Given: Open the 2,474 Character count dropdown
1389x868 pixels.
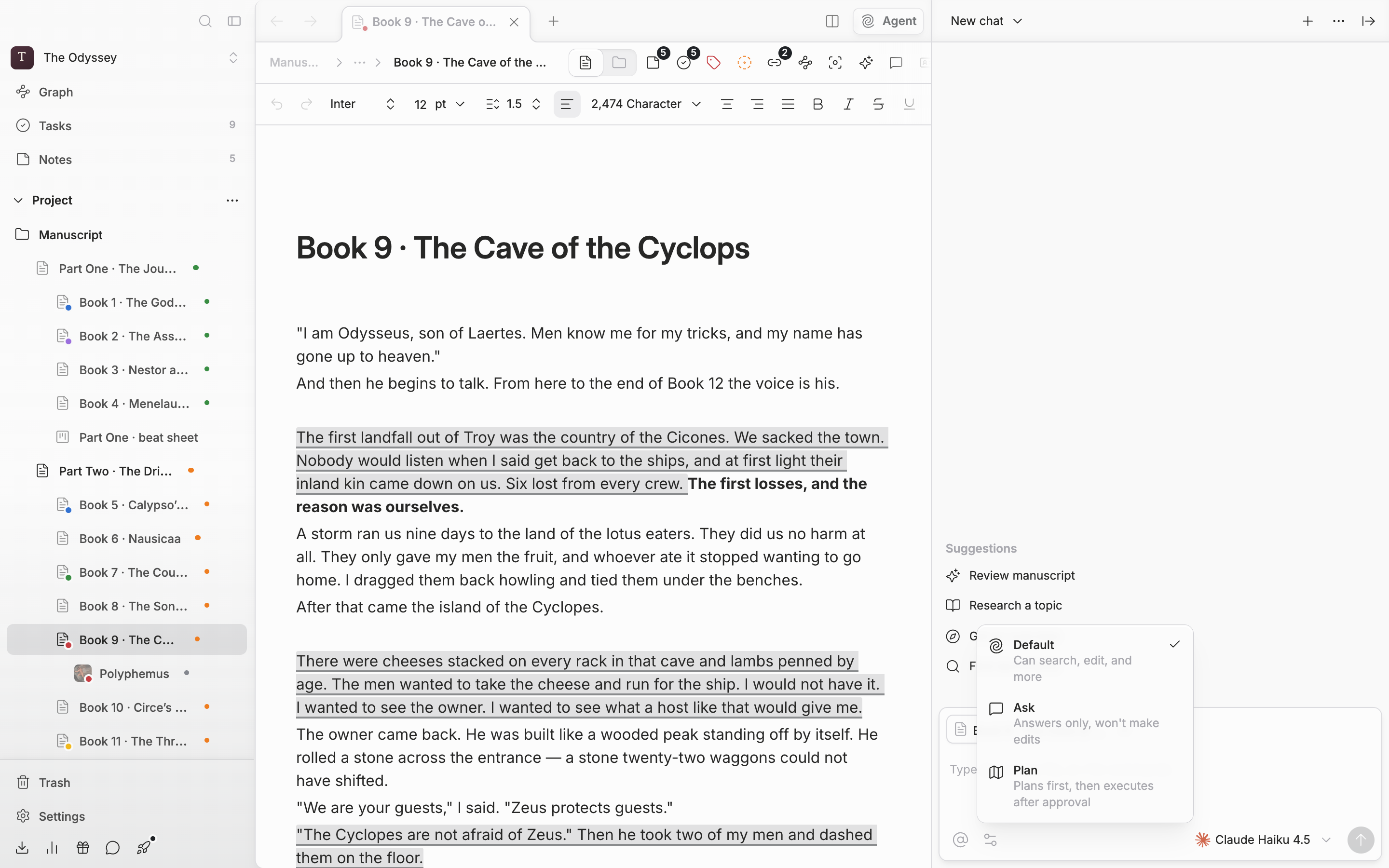Looking at the screenshot, I should (x=646, y=104).
